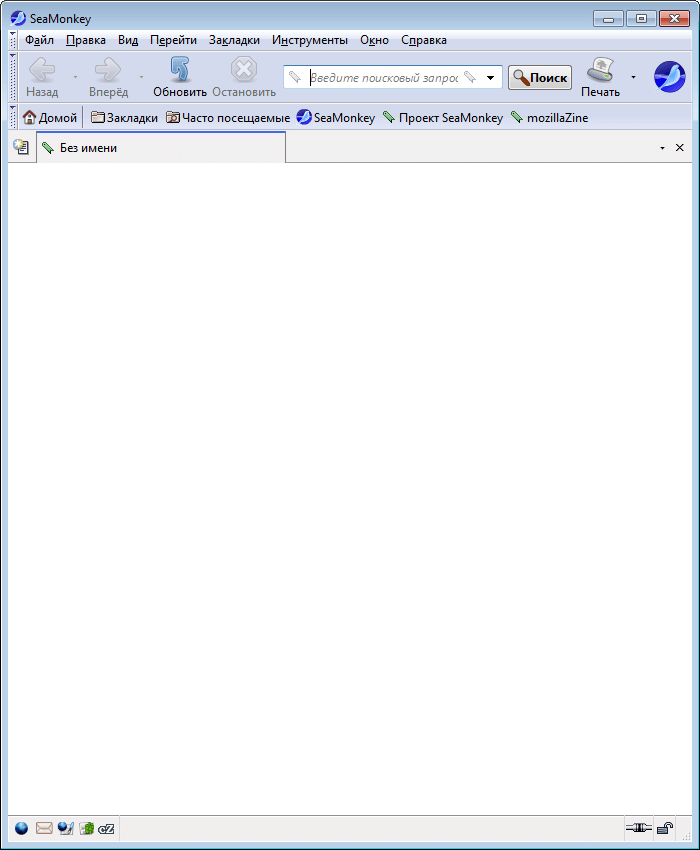Open the Файл menu
This screenshot has height=850, width=700.
[39, 40]
